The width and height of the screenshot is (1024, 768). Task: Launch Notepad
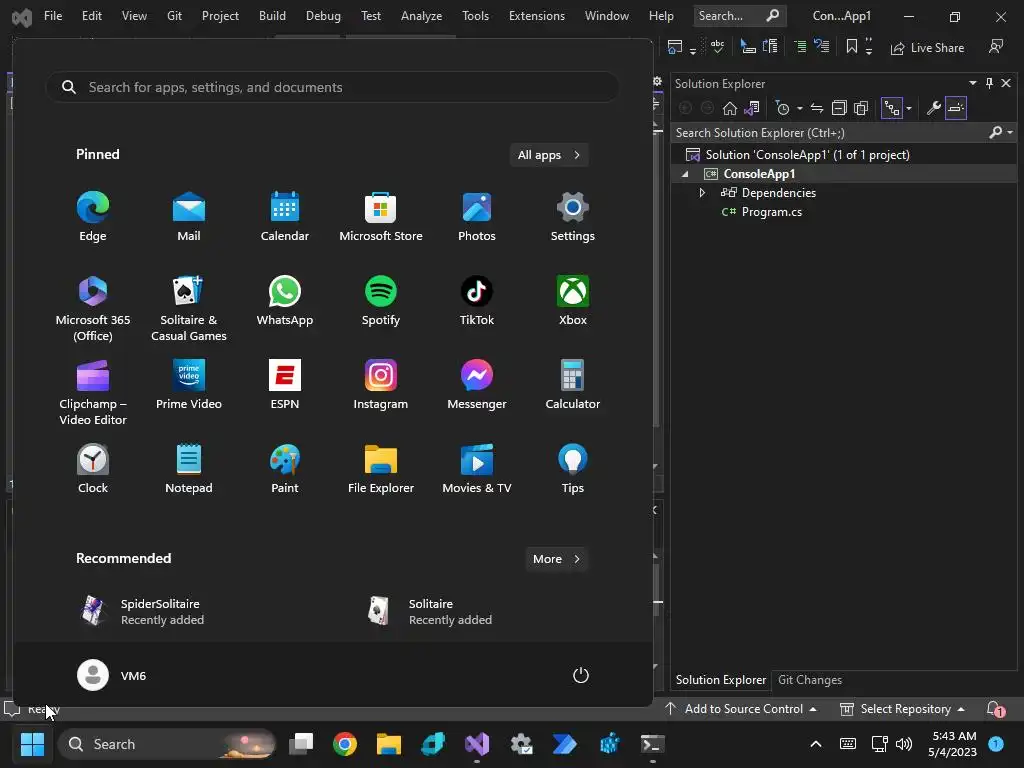coord(189,469)
